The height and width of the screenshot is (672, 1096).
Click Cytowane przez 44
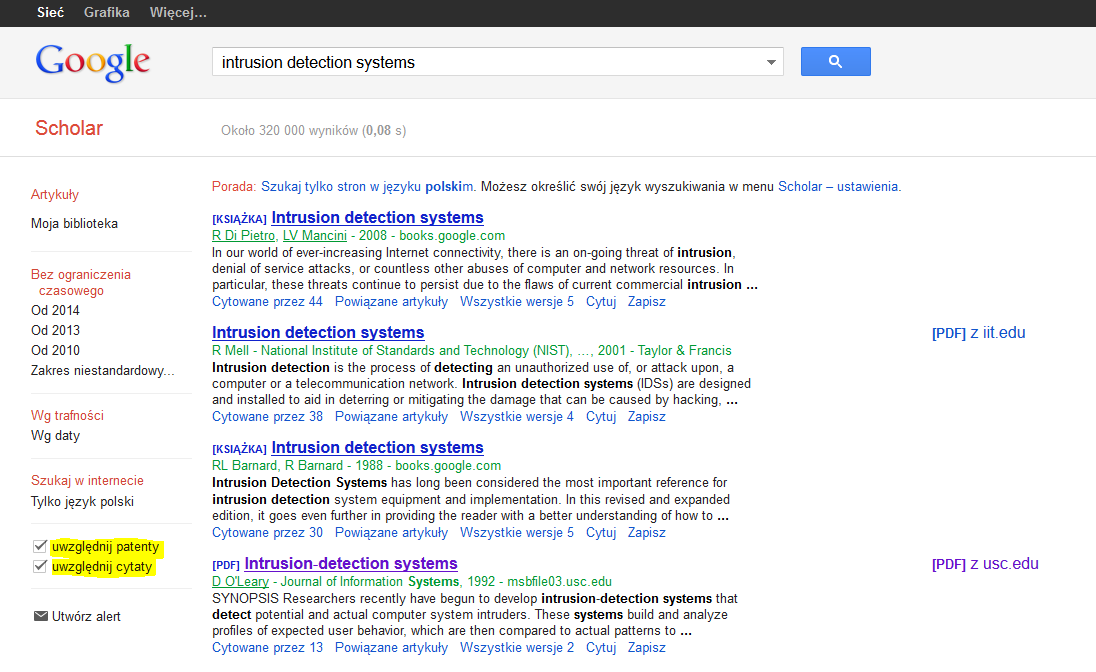(267, 301)
